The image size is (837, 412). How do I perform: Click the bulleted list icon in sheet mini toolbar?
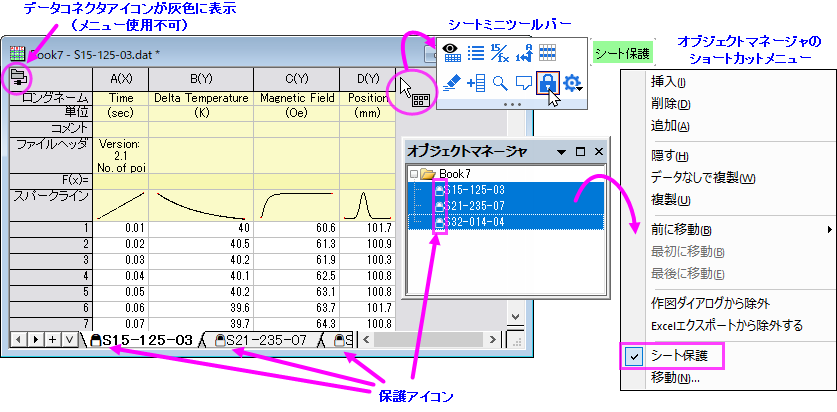click(476, 52)
